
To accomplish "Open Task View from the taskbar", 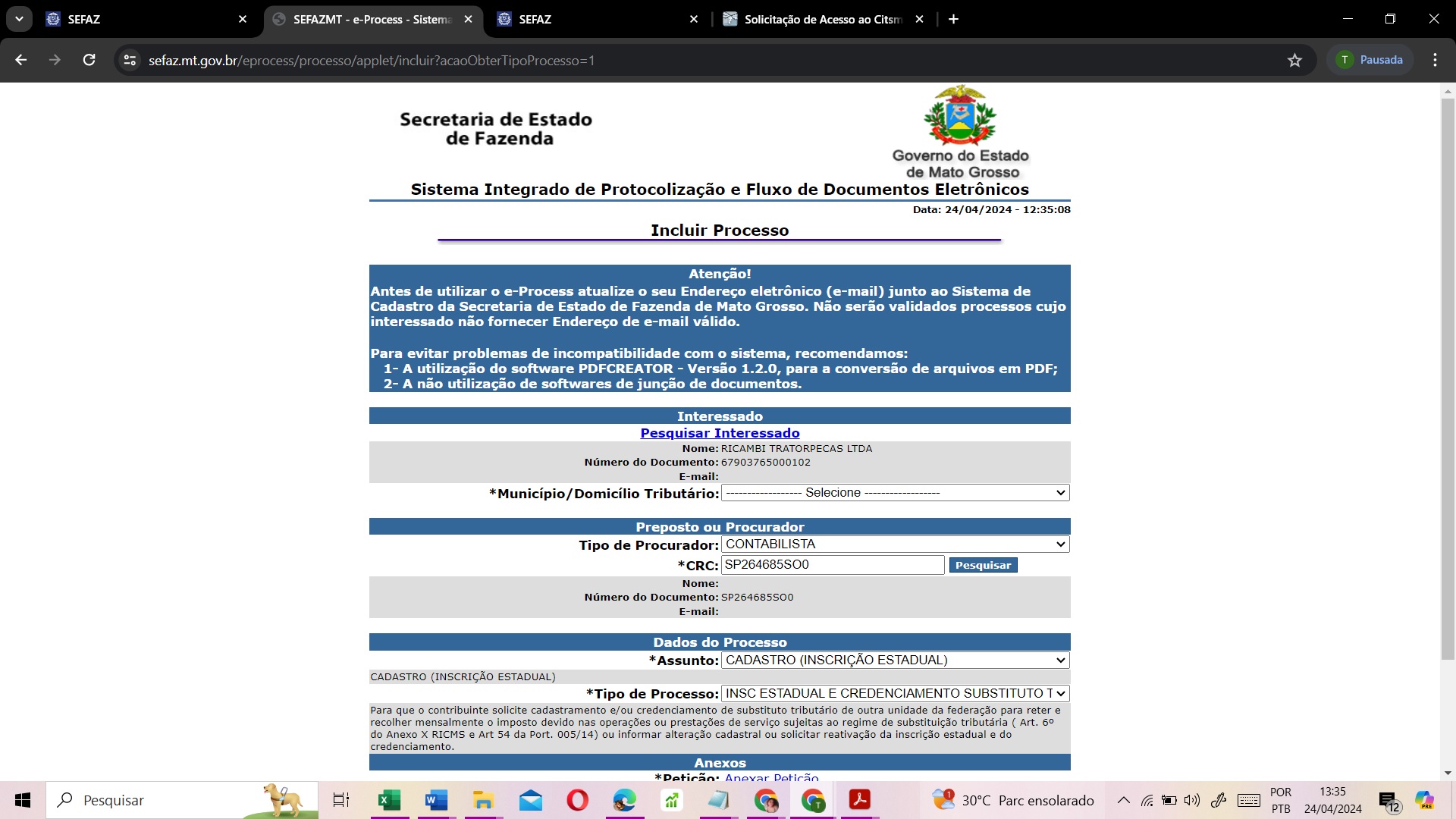I will (341, 800).
